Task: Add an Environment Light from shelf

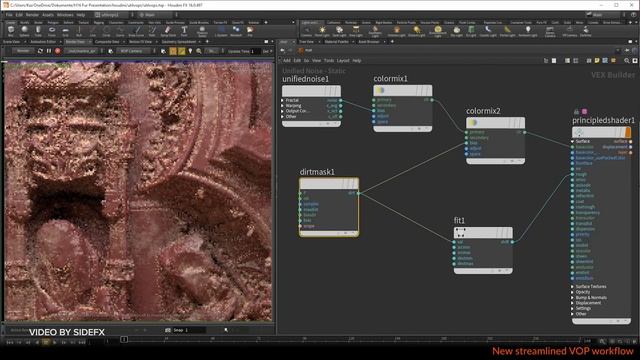Action: (x=438, y=31)
